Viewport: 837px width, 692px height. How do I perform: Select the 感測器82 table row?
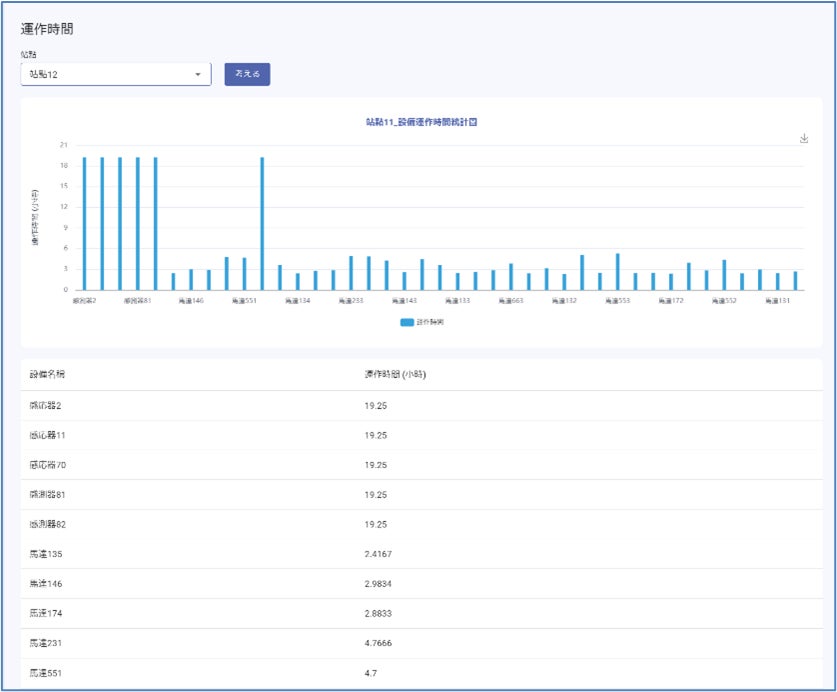tap(49, 524)
